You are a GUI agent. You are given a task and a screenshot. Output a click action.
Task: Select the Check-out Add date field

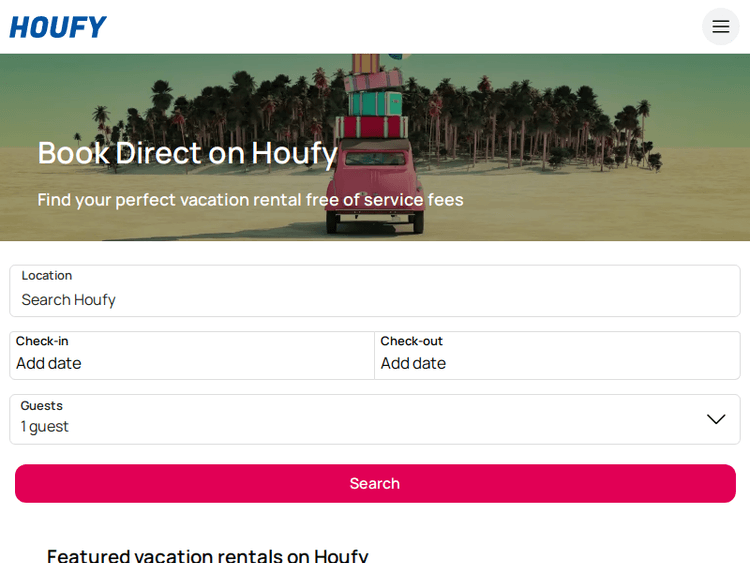point(557,355)
